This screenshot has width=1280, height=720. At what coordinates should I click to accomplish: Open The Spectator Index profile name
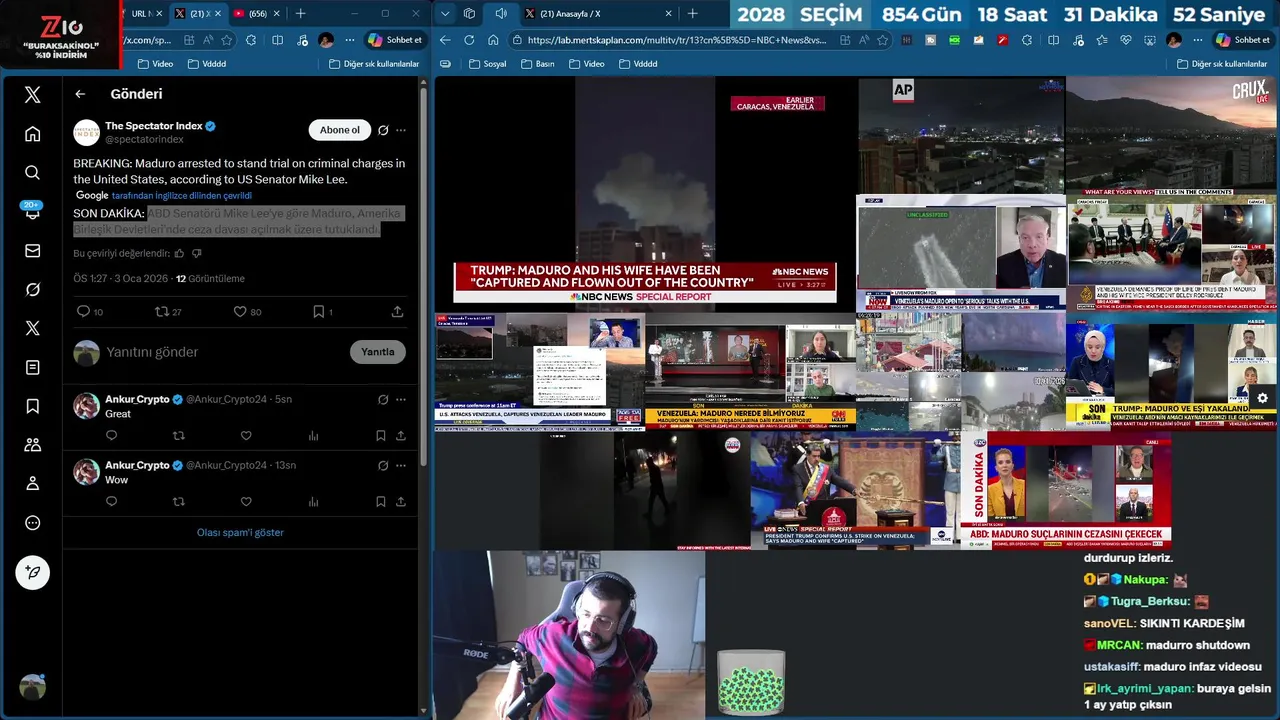click(153, 126)
